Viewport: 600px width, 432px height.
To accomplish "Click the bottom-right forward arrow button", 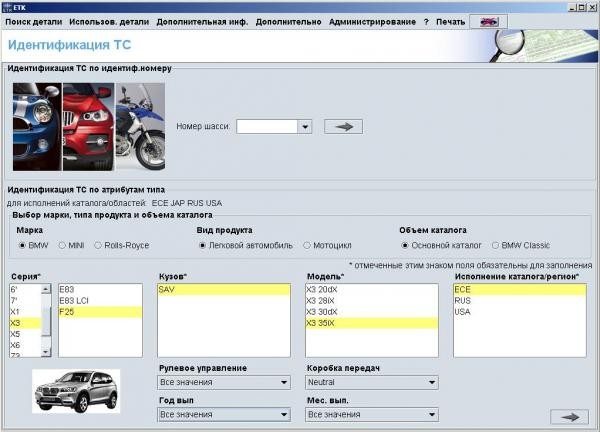I will [569, 417].
